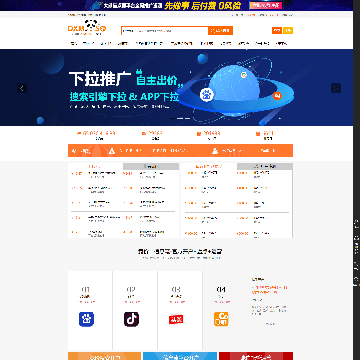Screen dimensions: 360x360
Task: Click the orange search button
Action: [x=220, y=31]
